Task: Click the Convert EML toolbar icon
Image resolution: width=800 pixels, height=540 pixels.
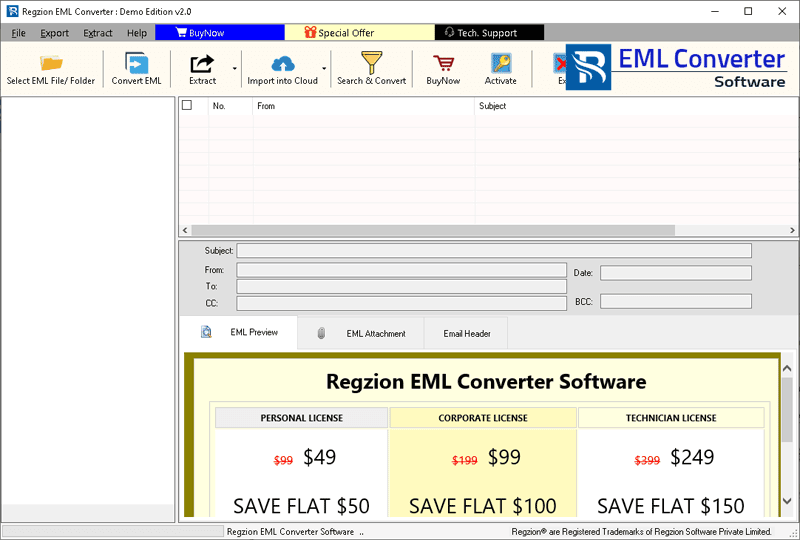Action: coord(136,63)
